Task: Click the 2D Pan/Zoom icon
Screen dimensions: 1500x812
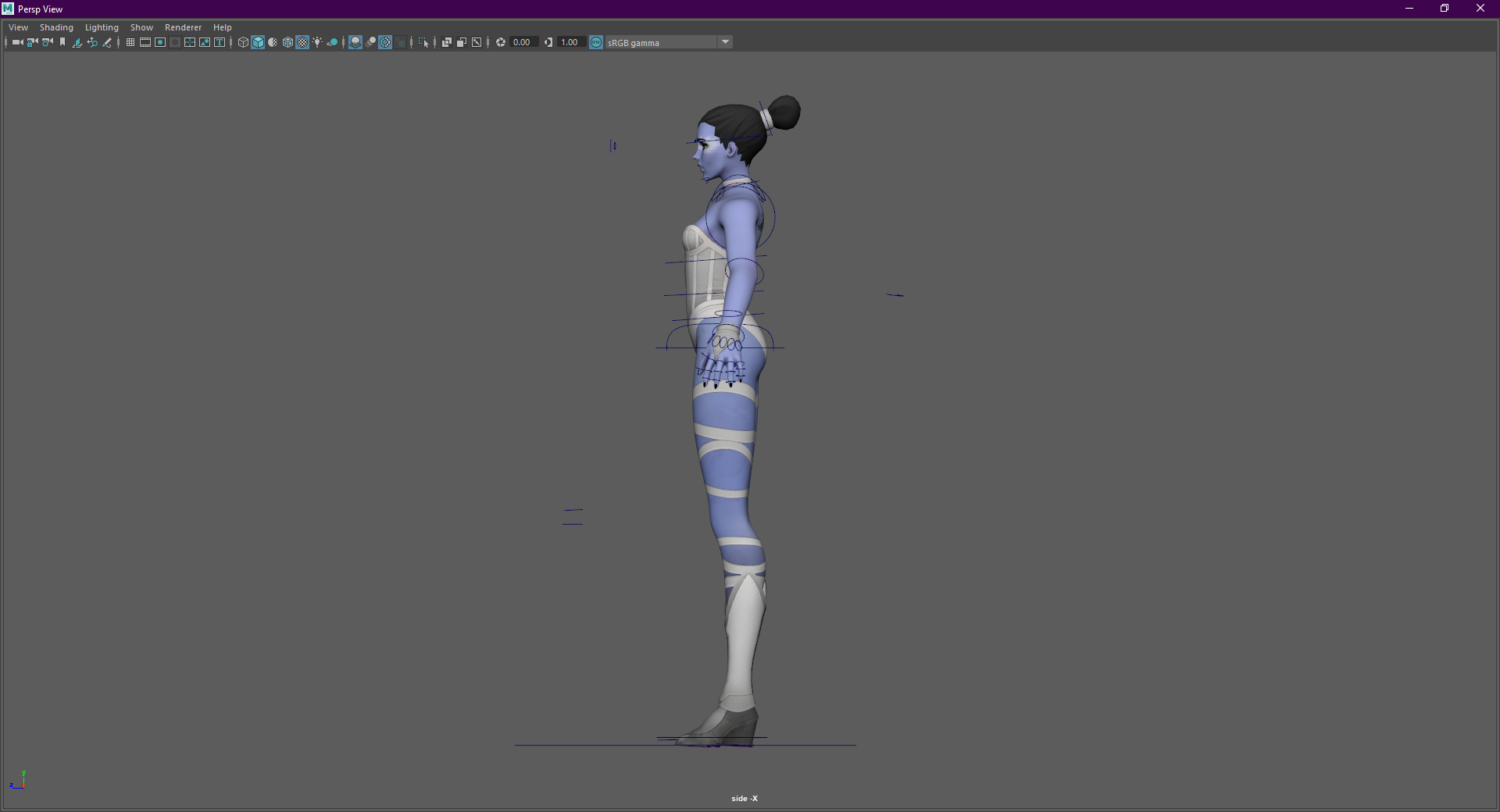Action: (92, 42)
